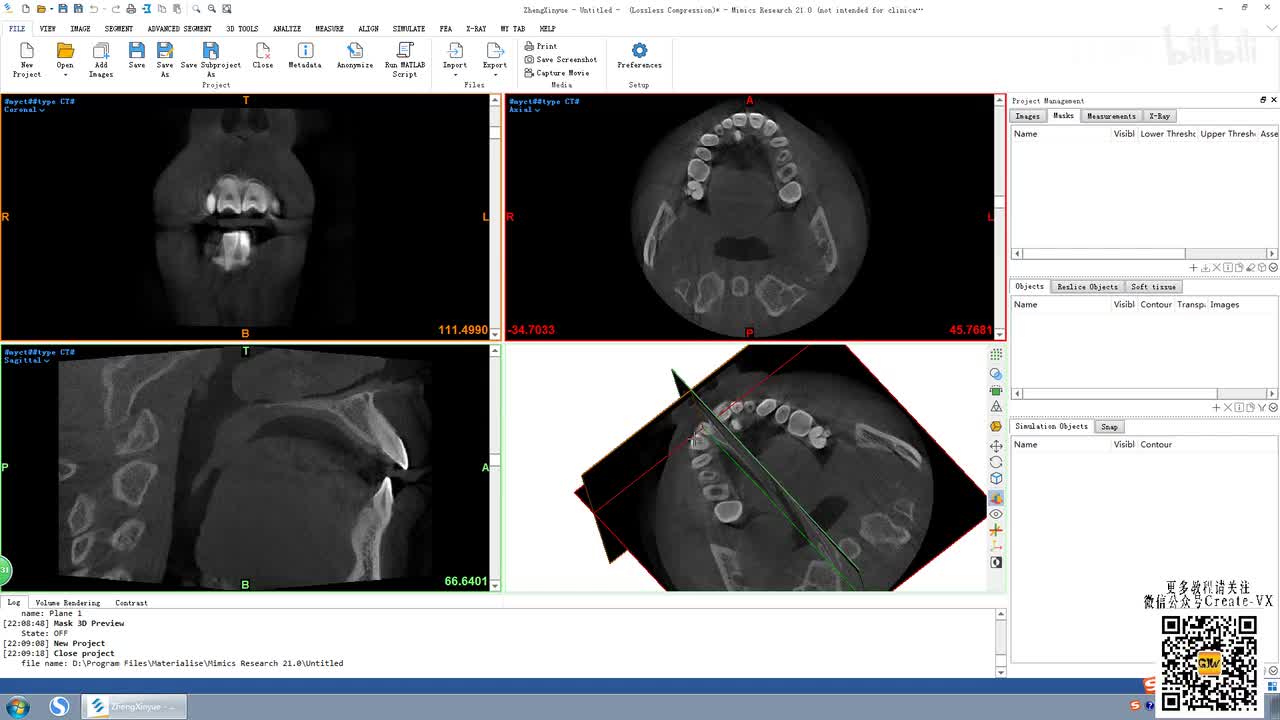Image resolution: width=1280 pixels, height=720 pixels.
Task: Toggle the coordinate system icon in 3D toolbar
Action: pyautogui.click(x=996, y=546)
